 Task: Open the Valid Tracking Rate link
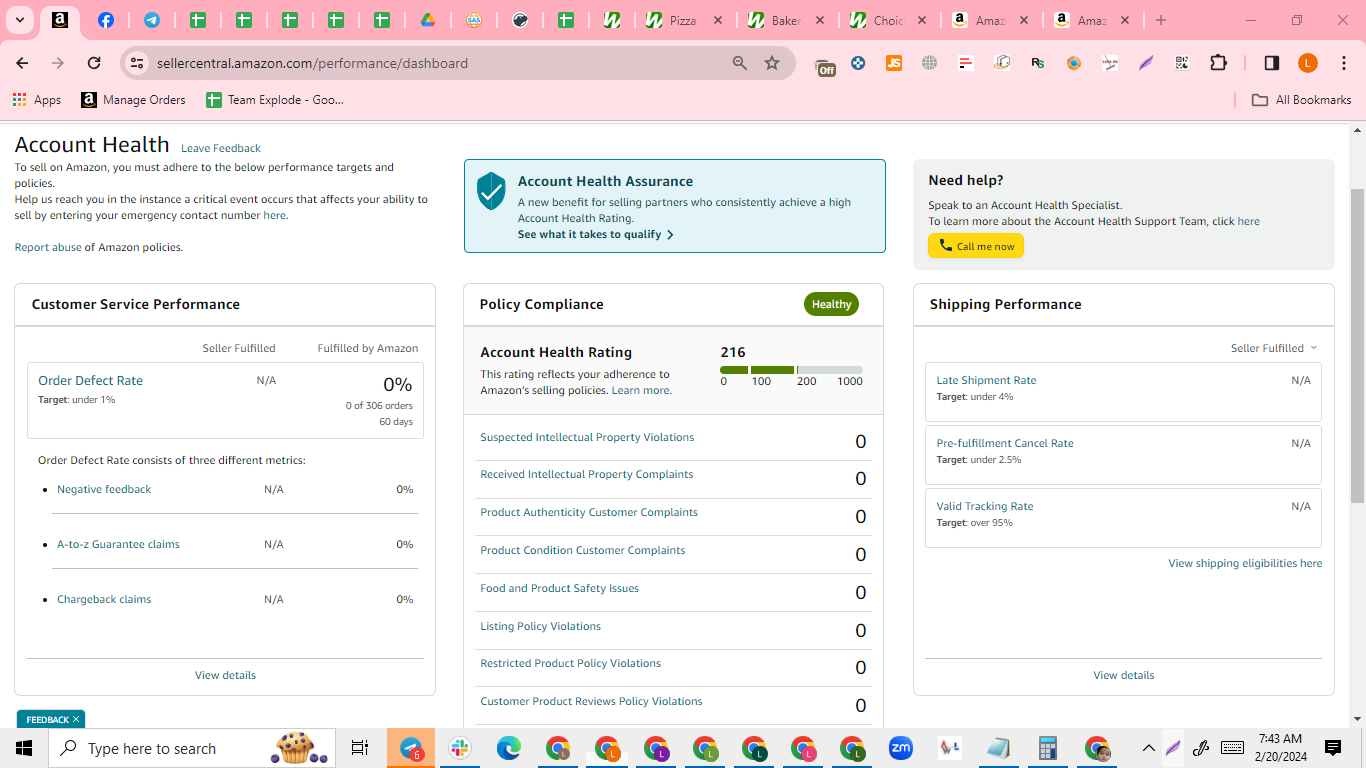click(x=985, y=506)
